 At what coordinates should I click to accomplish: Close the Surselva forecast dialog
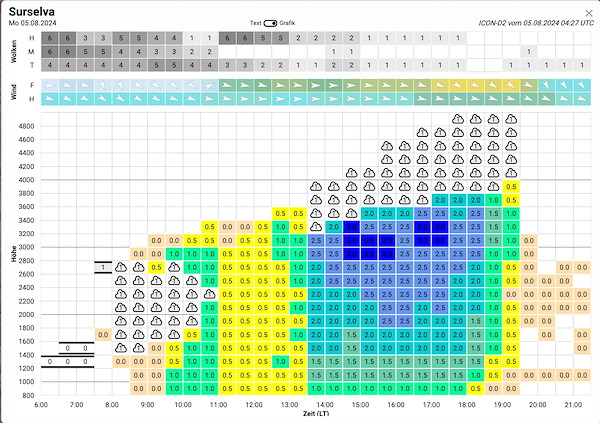[x=587, y=12]
